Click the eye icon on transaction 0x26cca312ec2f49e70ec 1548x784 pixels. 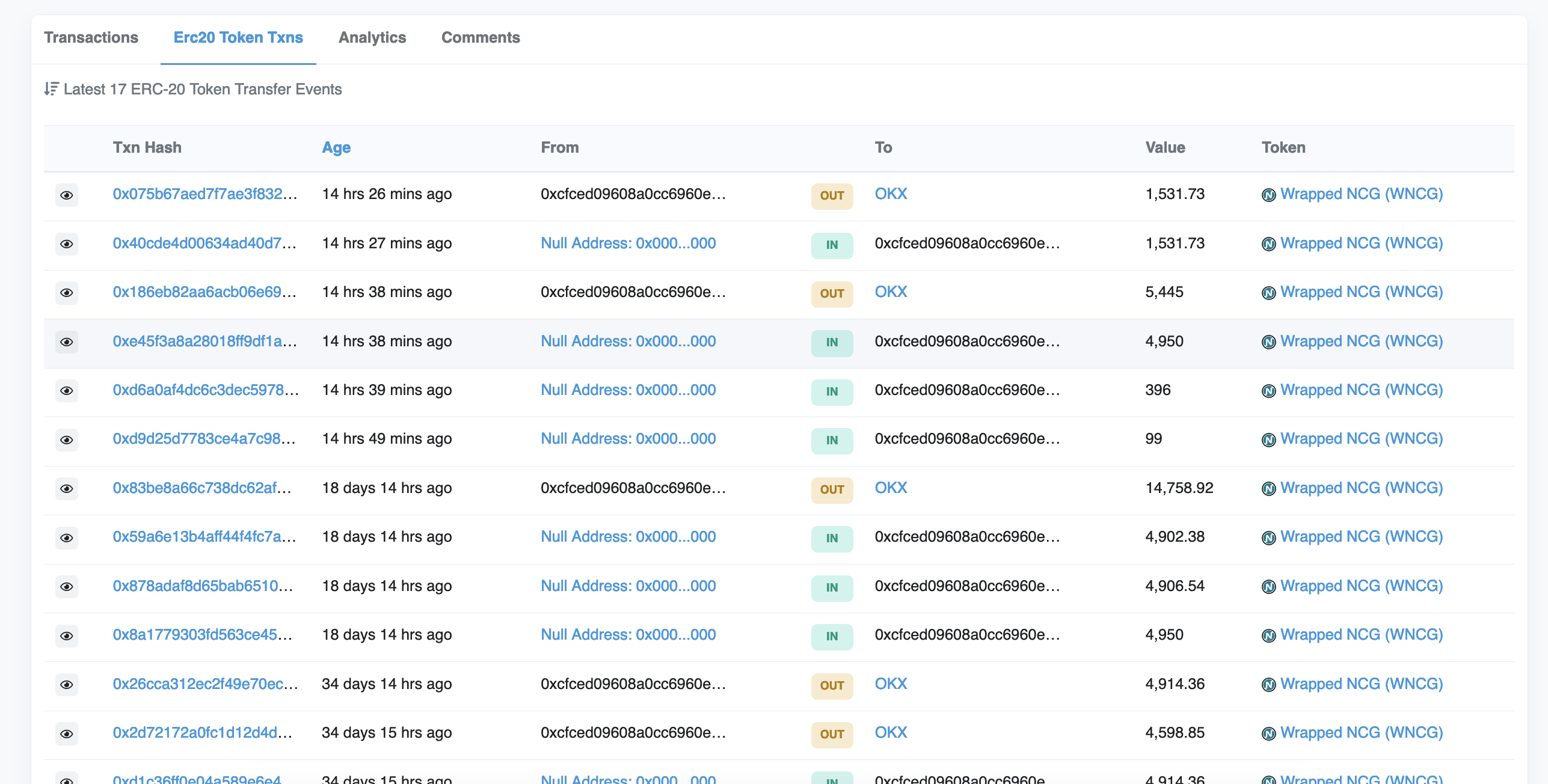point(67,684)
